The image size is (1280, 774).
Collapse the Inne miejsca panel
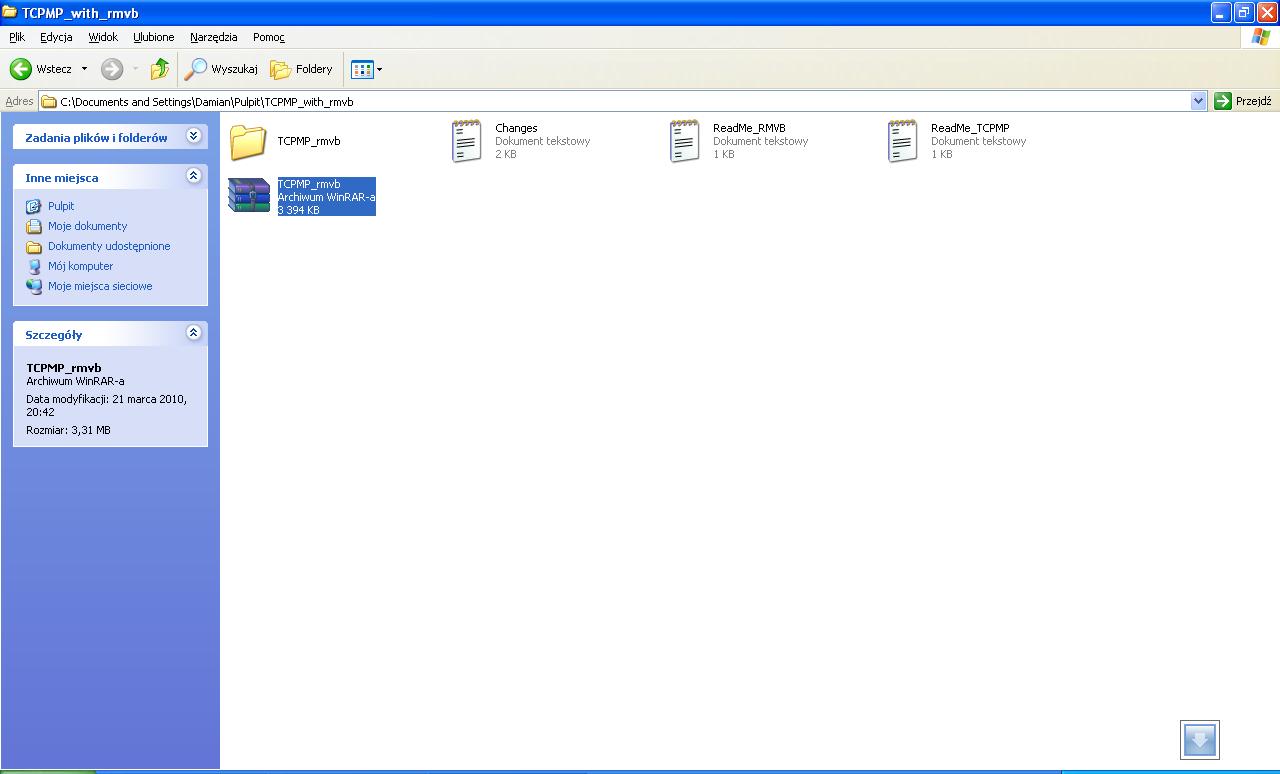coord(194,176)
